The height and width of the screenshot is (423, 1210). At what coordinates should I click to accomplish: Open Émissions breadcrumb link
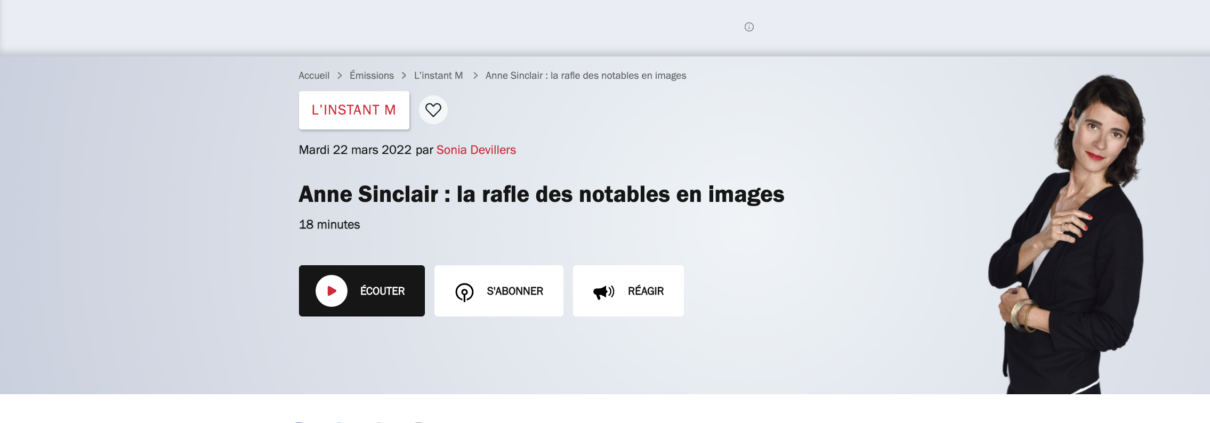(x=372, y=76)
